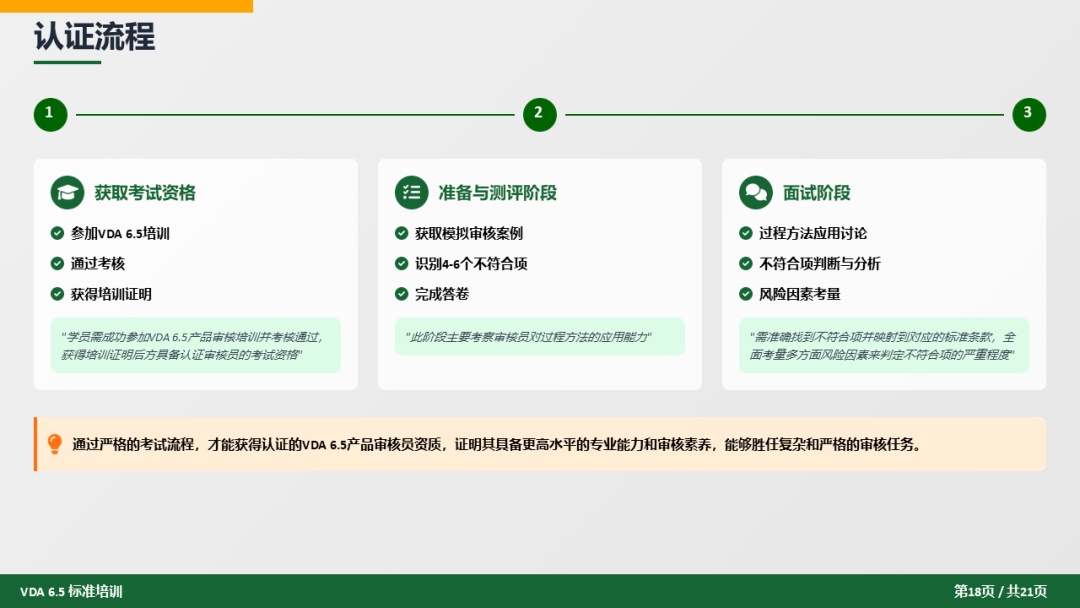Select step 3 circle on the timeline
Viewport: 1080px width, 608px height.
coord(1028,114)
